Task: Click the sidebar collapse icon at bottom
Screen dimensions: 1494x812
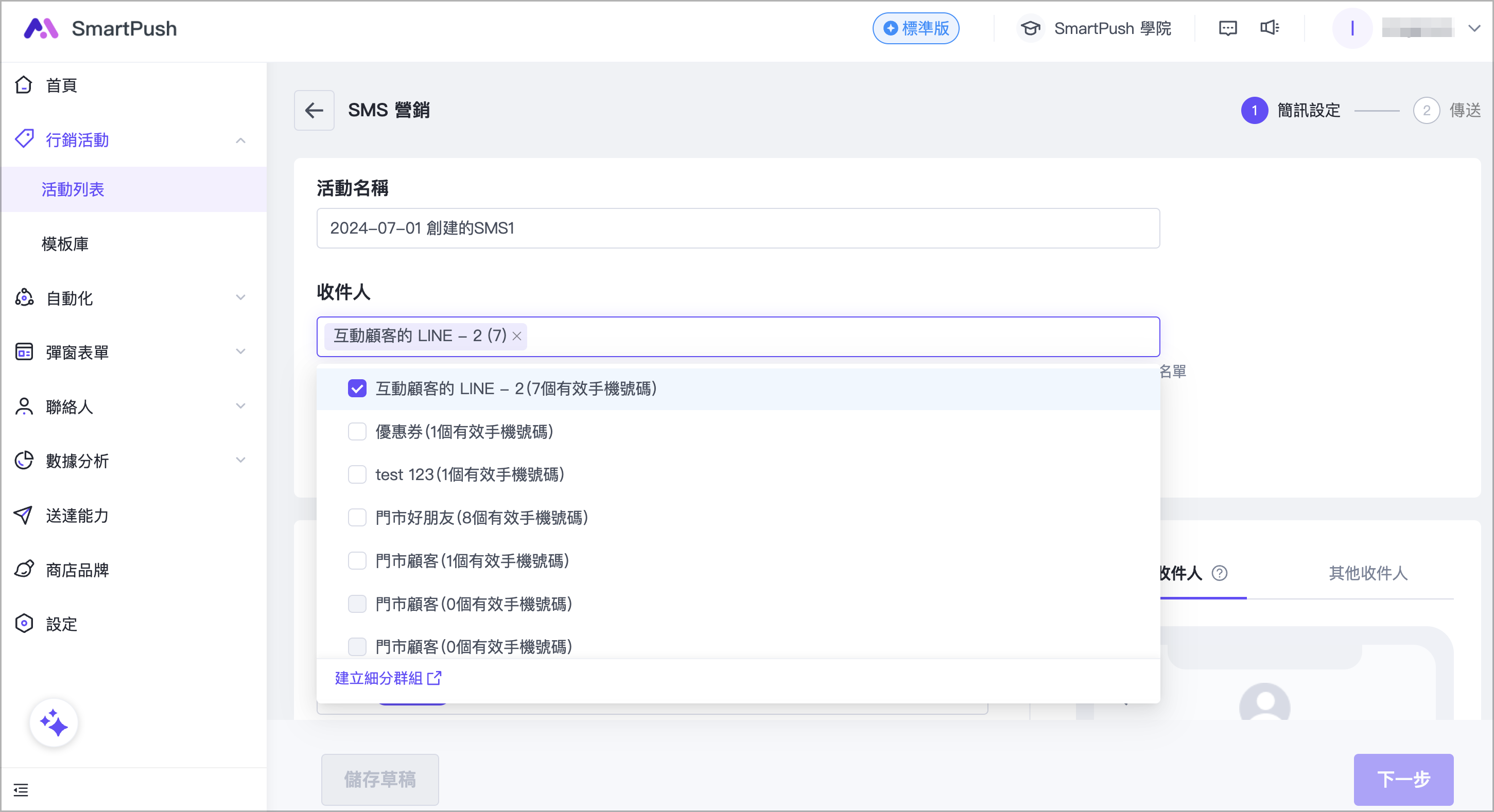Action: click(21, 789)
